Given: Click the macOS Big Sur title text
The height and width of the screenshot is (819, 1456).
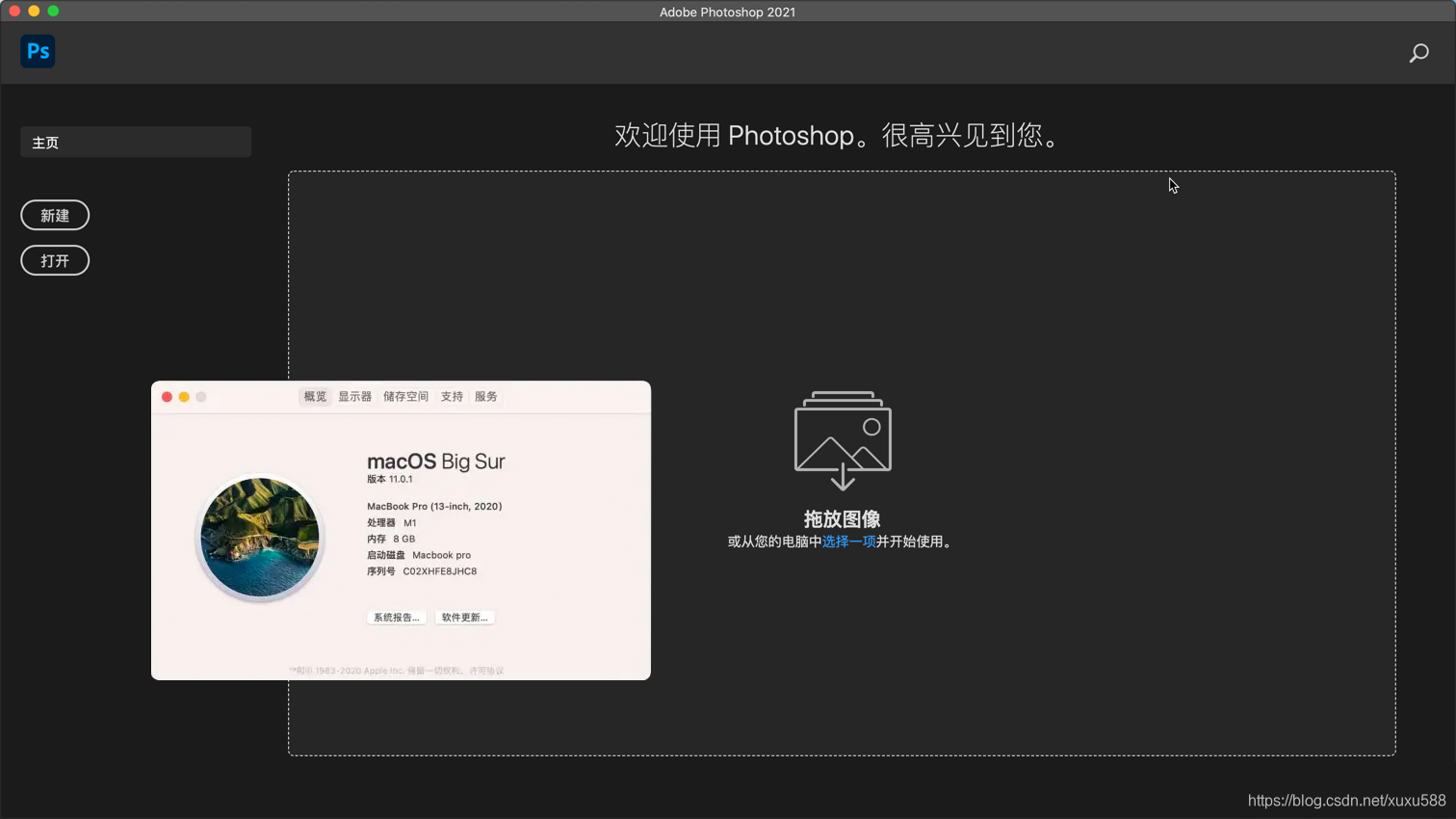Looking at the screenshot, I should click(436, 462).
